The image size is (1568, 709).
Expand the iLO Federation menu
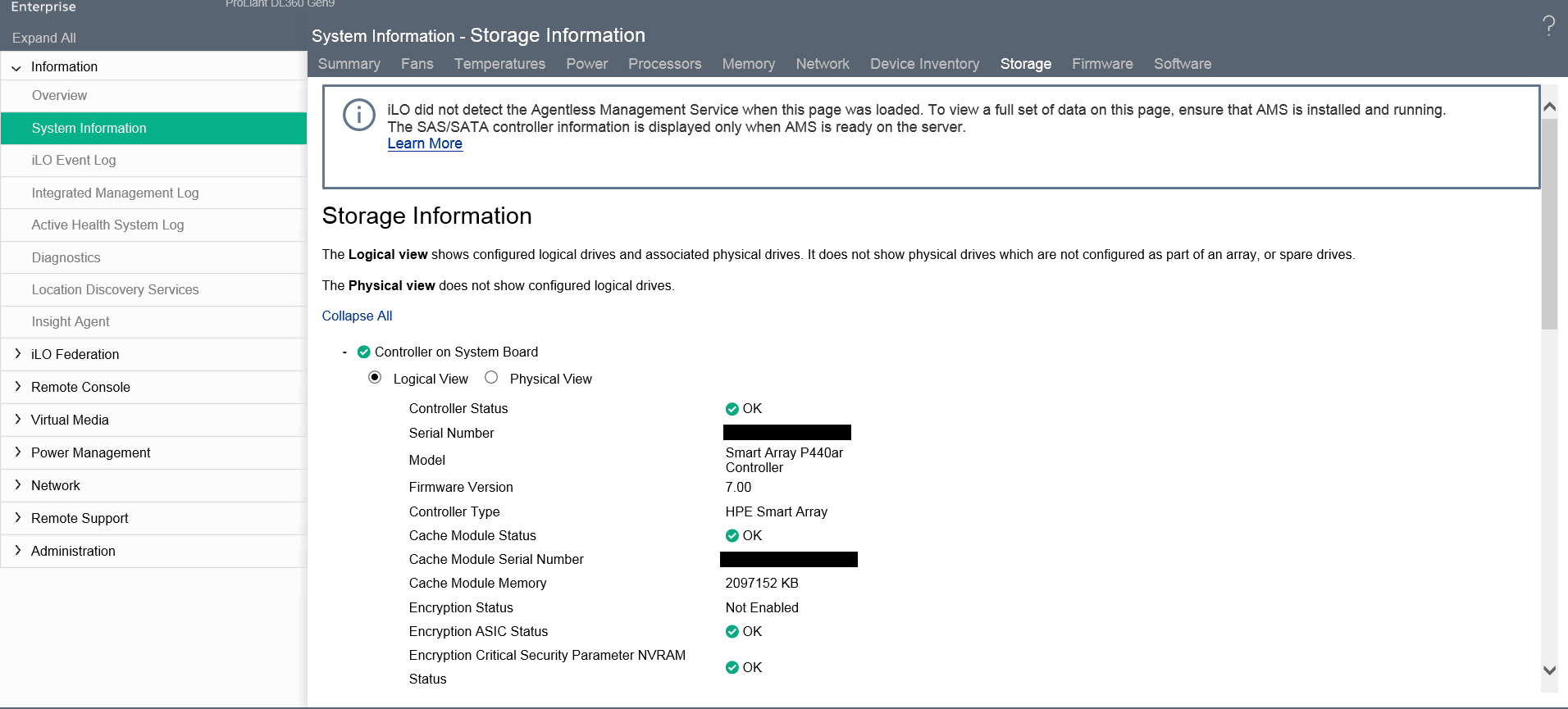18,354
